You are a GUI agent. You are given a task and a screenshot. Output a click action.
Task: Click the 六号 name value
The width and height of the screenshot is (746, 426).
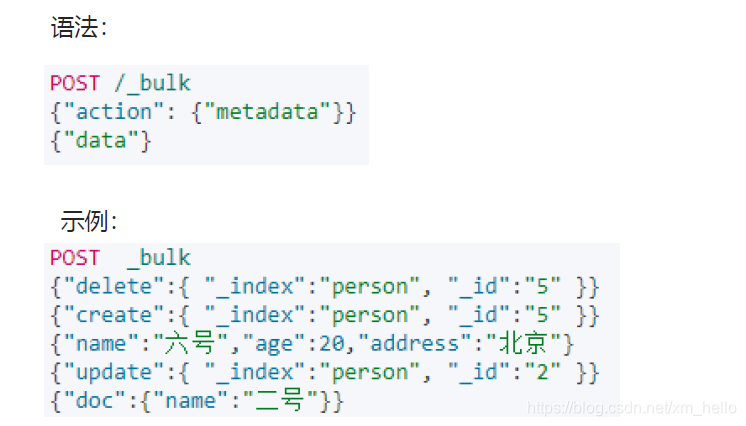pyautogui.click(x=190, y=343)
